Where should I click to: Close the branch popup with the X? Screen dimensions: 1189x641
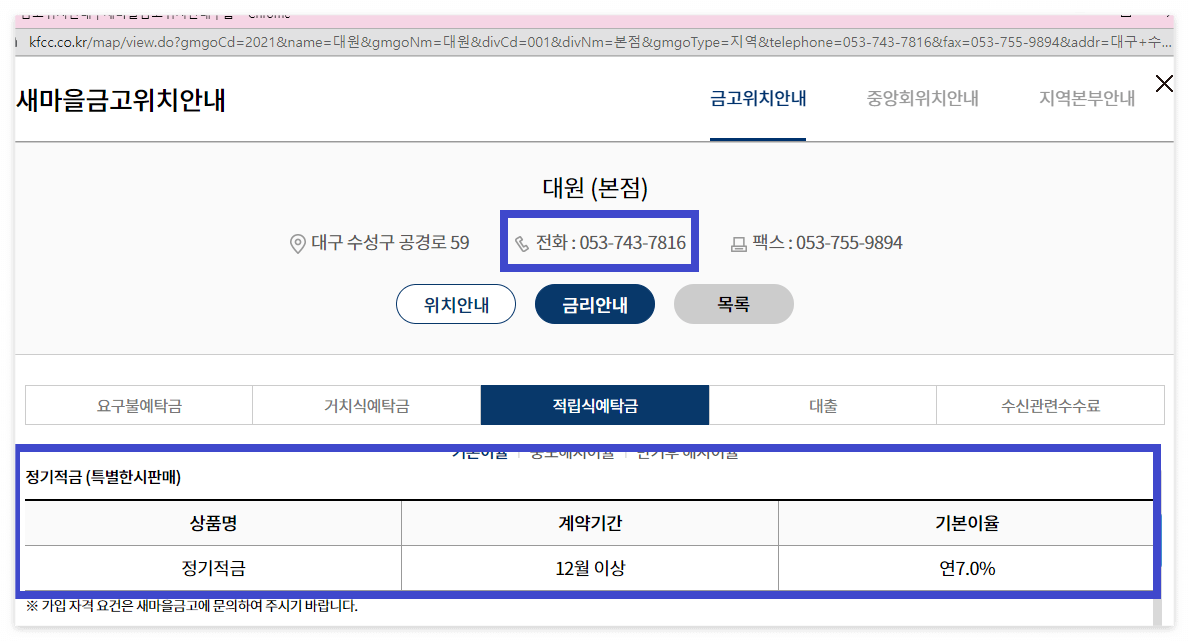click(x=1164, y=84)
